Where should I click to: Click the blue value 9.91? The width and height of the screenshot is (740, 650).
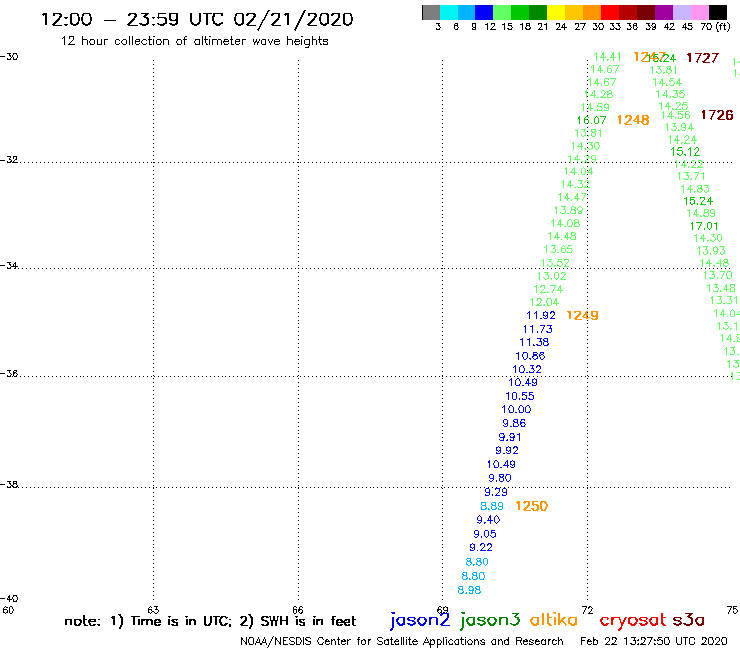point(510,437)
